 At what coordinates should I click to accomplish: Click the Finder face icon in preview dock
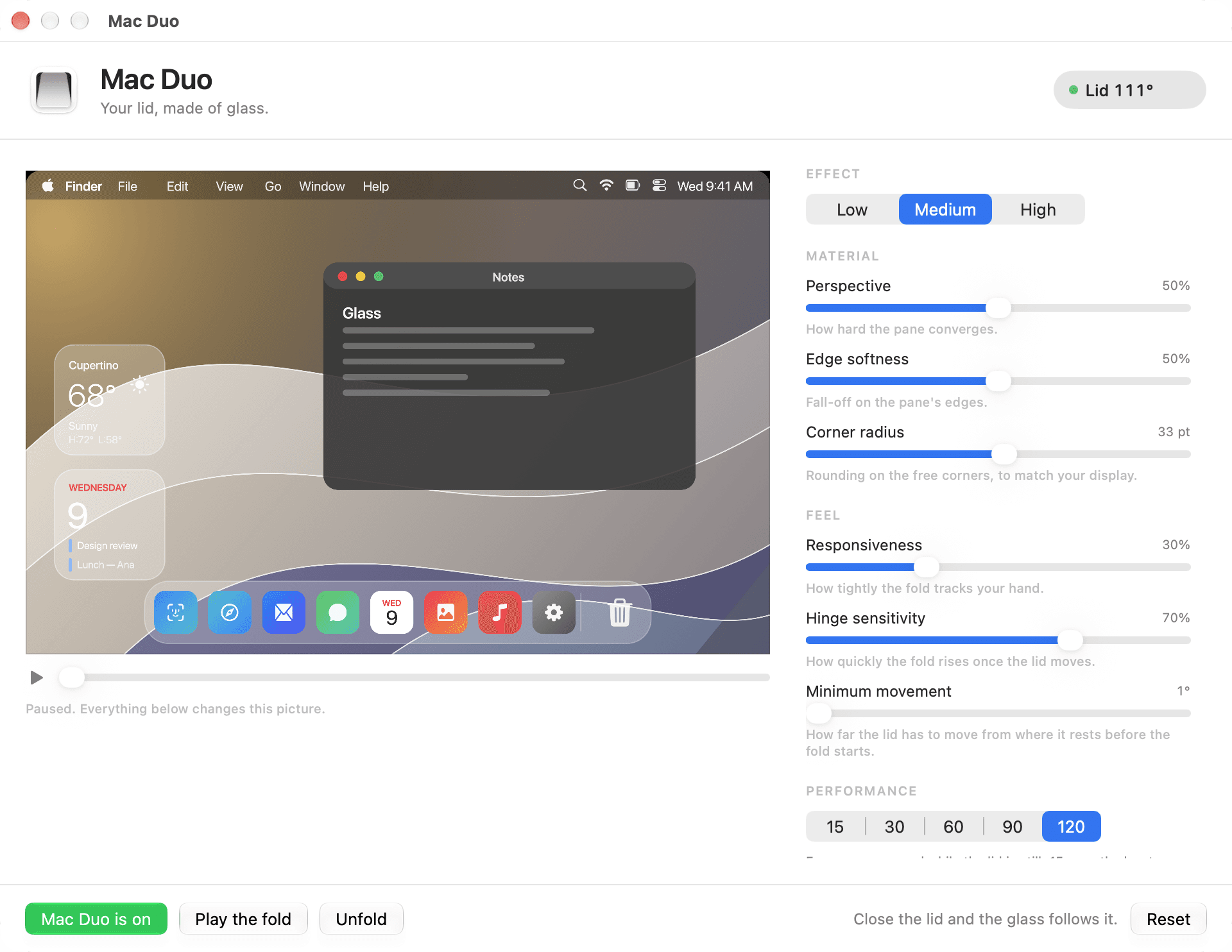(176, 612)
